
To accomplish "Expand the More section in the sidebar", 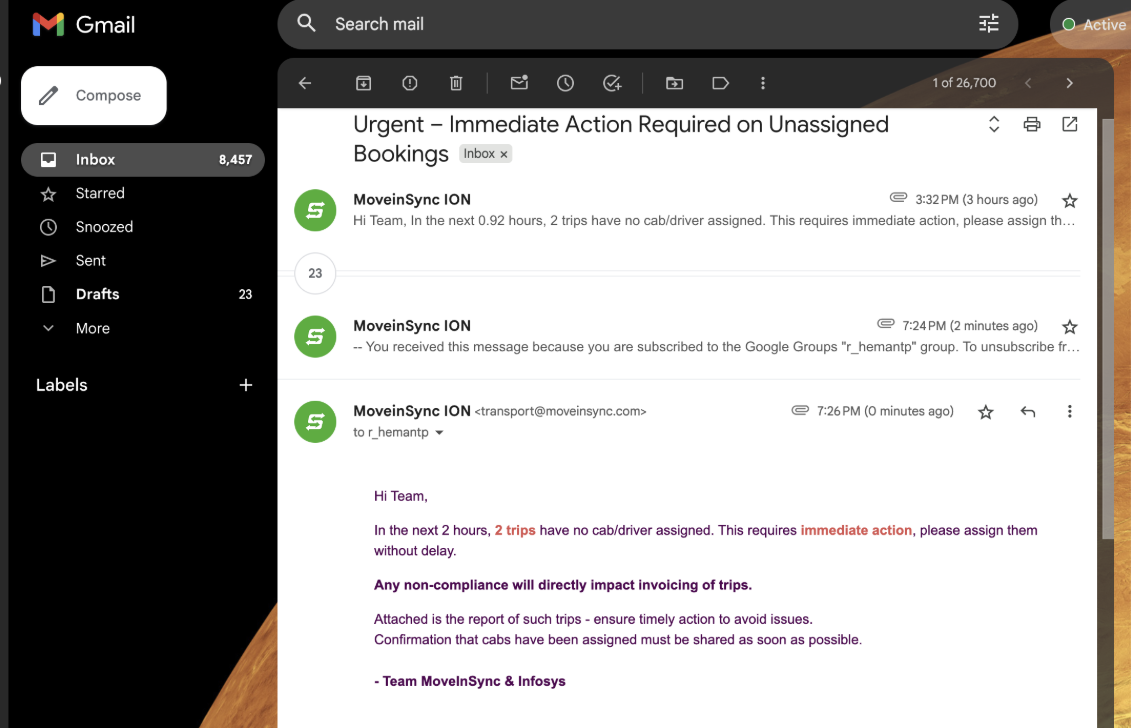I will 92,328.
